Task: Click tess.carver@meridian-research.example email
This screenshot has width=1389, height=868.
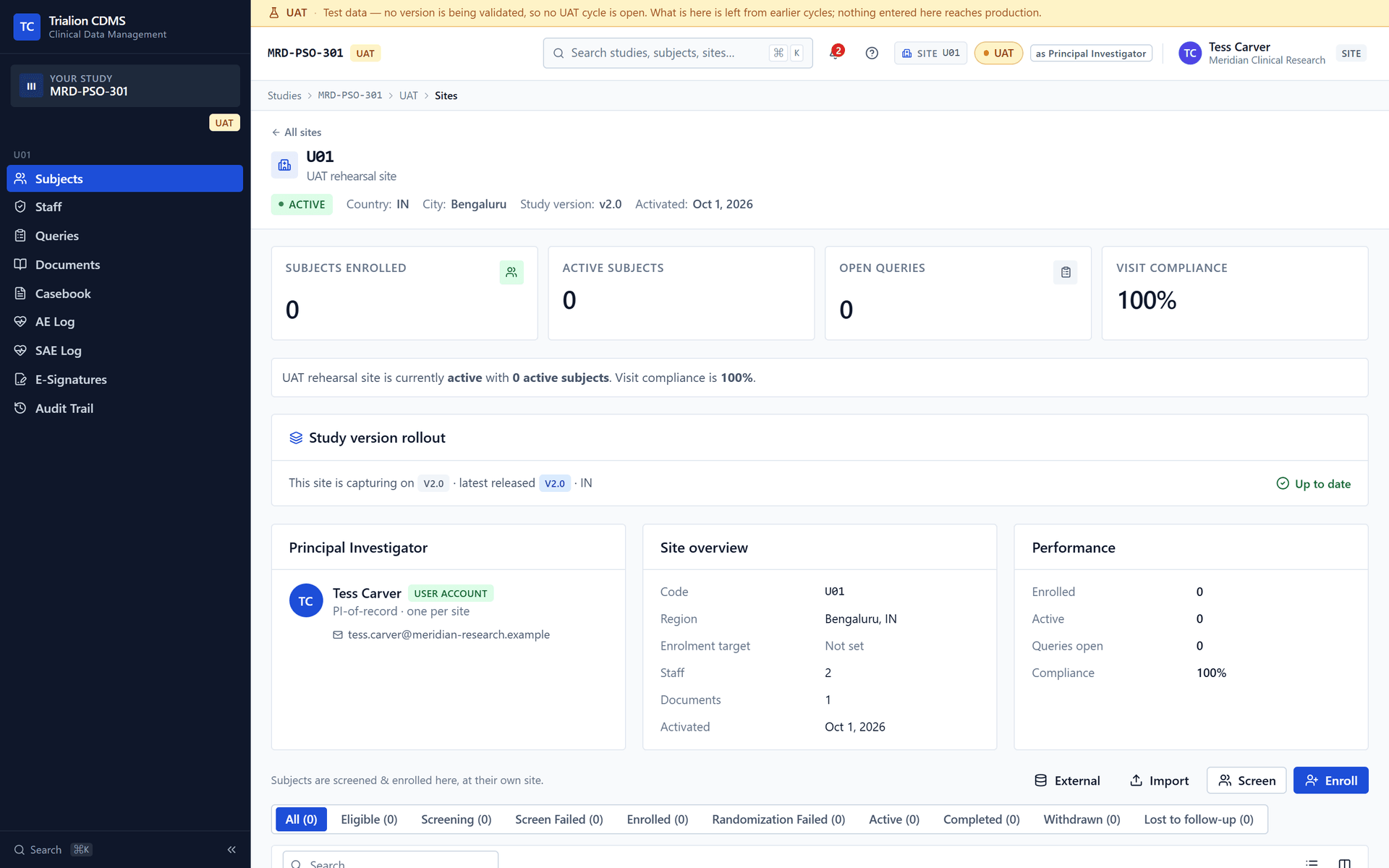Action: click(449, 634)
